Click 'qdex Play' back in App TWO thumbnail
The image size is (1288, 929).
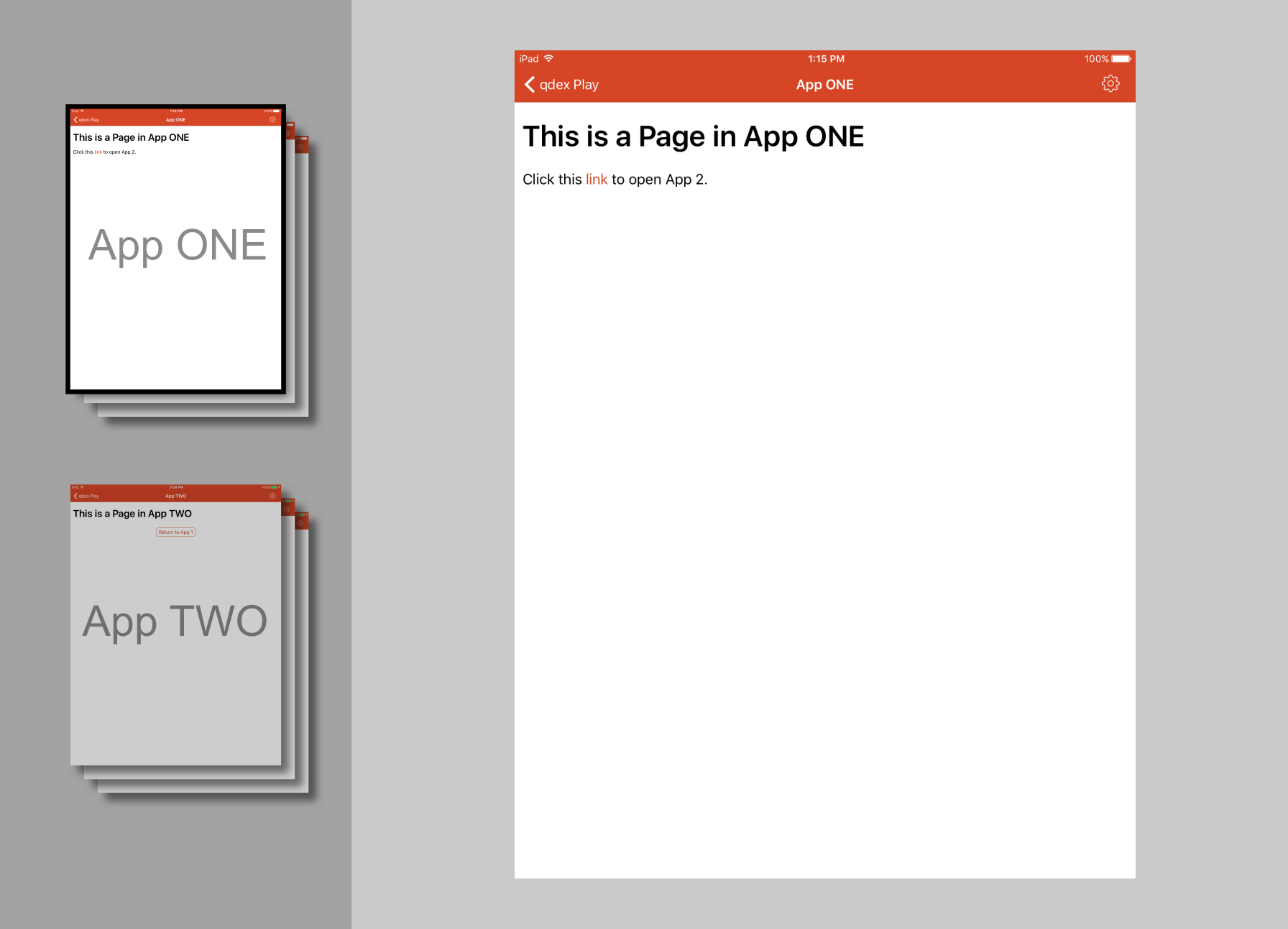click(86, 496)
